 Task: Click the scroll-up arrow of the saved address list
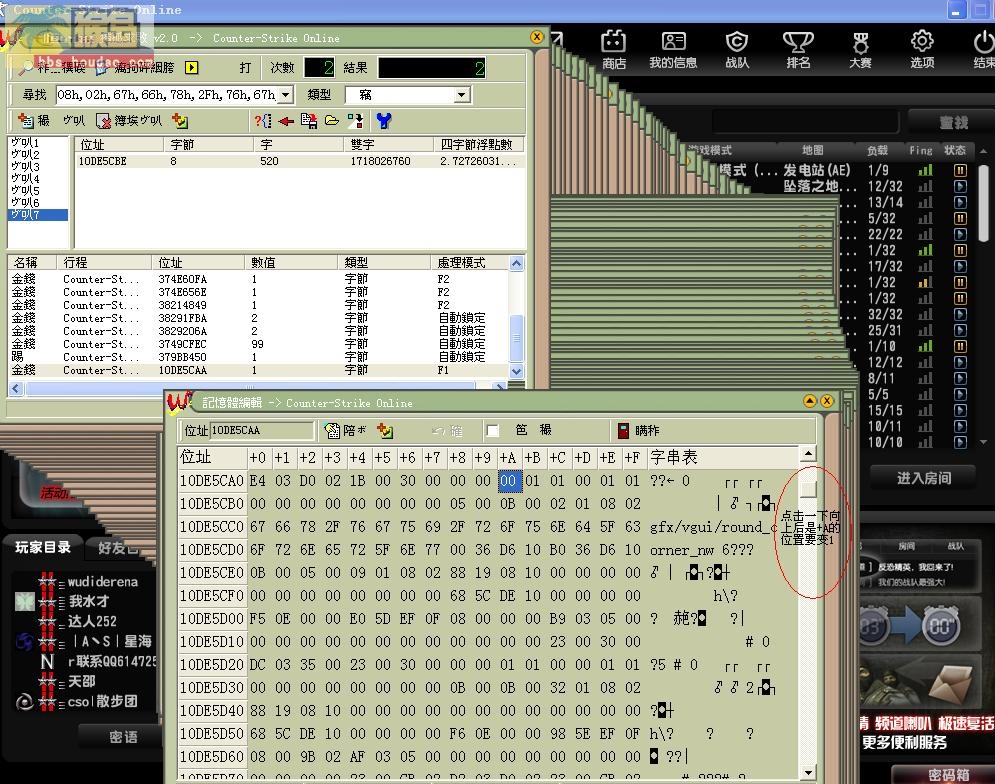click(x=517, y=263)
